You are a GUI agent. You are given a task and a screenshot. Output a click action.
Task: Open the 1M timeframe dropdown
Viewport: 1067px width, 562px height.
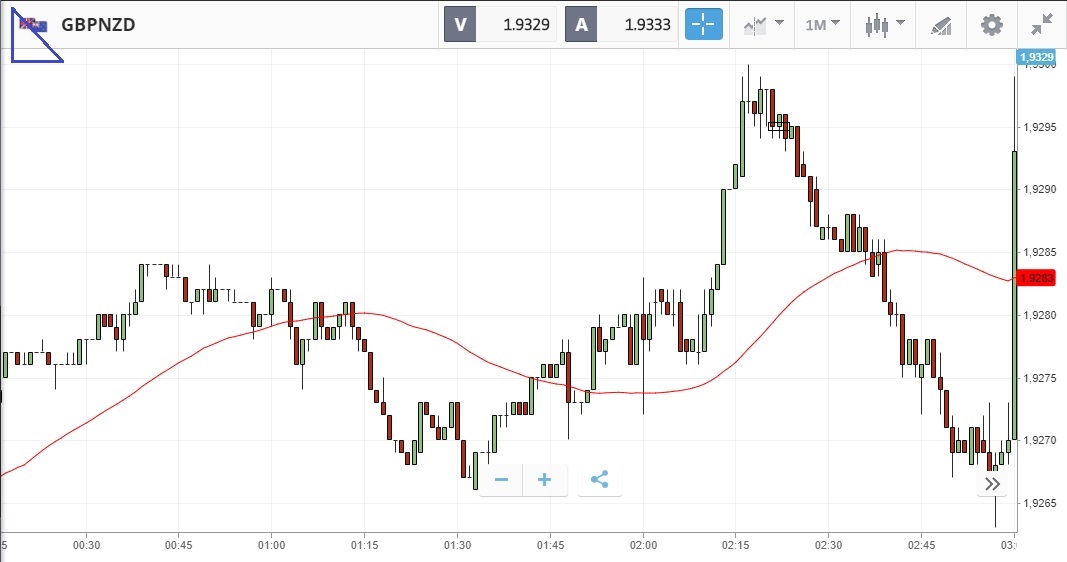pos(822,25)
